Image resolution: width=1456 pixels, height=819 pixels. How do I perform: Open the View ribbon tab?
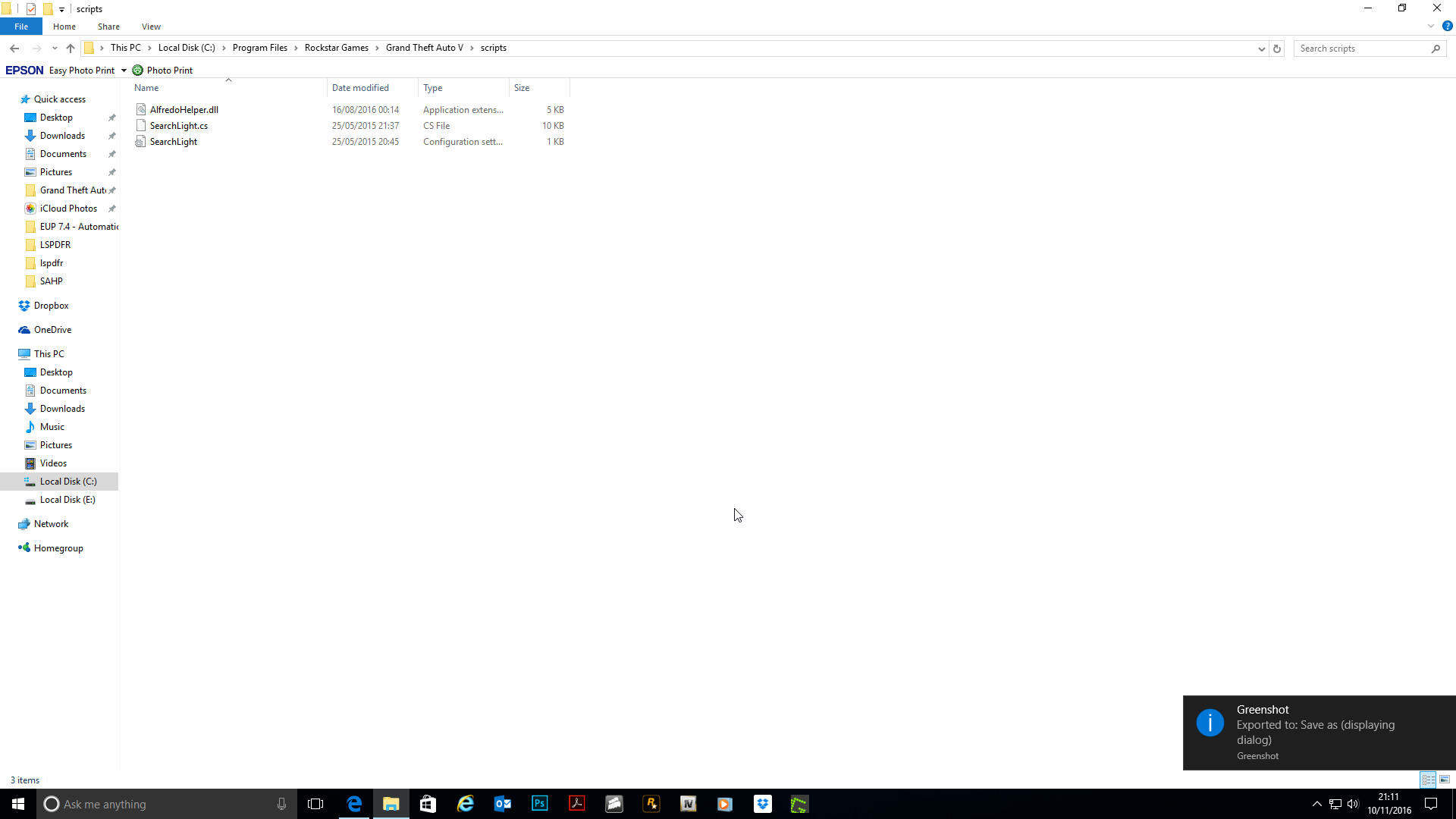(151, 27)
